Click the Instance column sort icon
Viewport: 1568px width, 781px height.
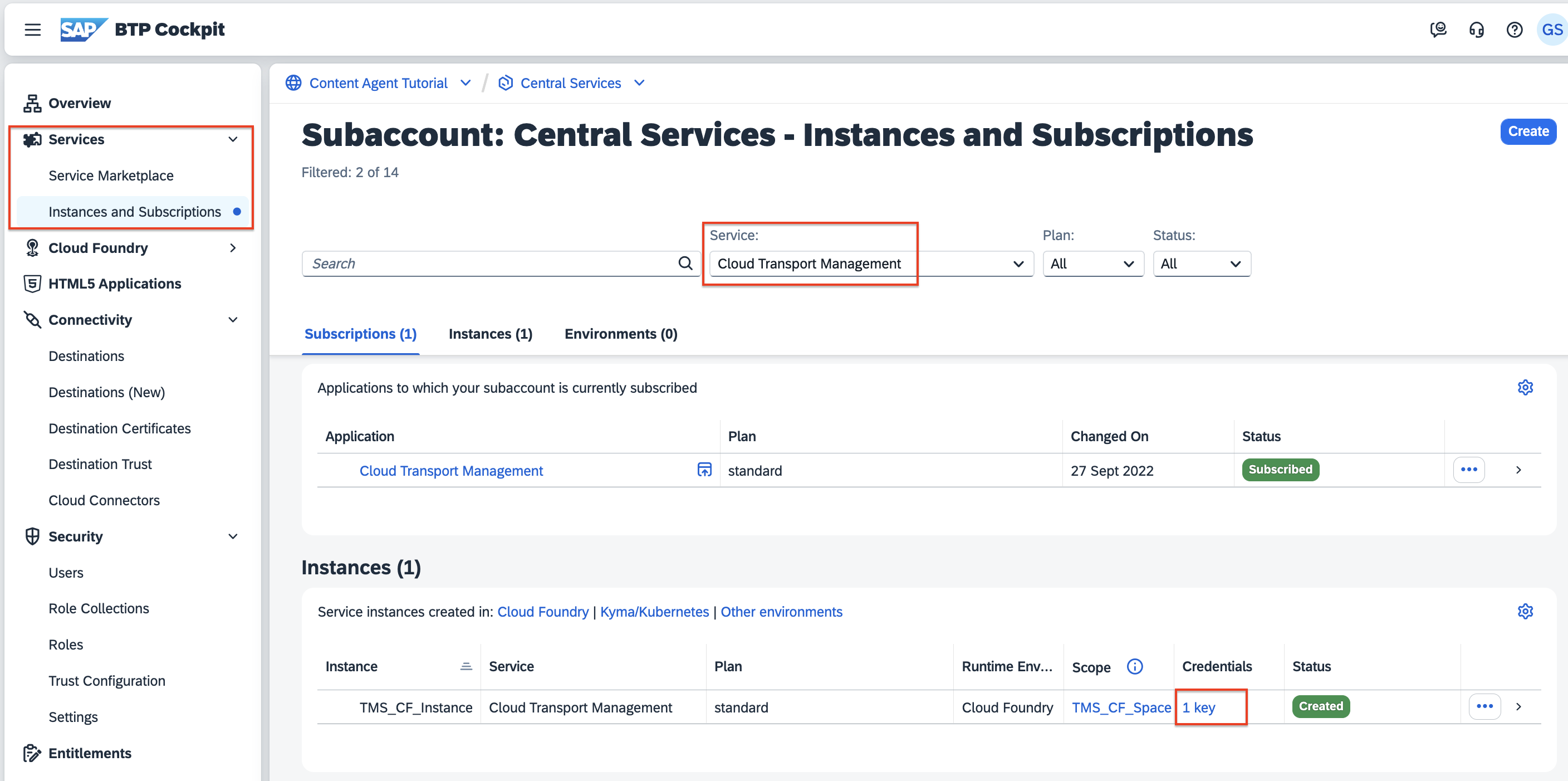pos(465,666)
